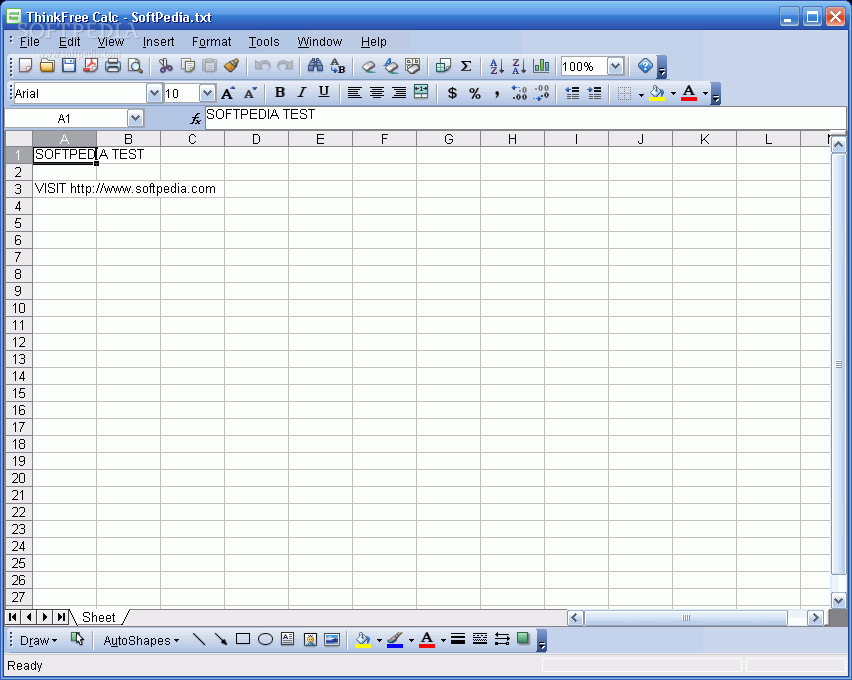Viewport: 852px width, 680px height.
Task: Open the Format menu
Action: tap(211, 42)
